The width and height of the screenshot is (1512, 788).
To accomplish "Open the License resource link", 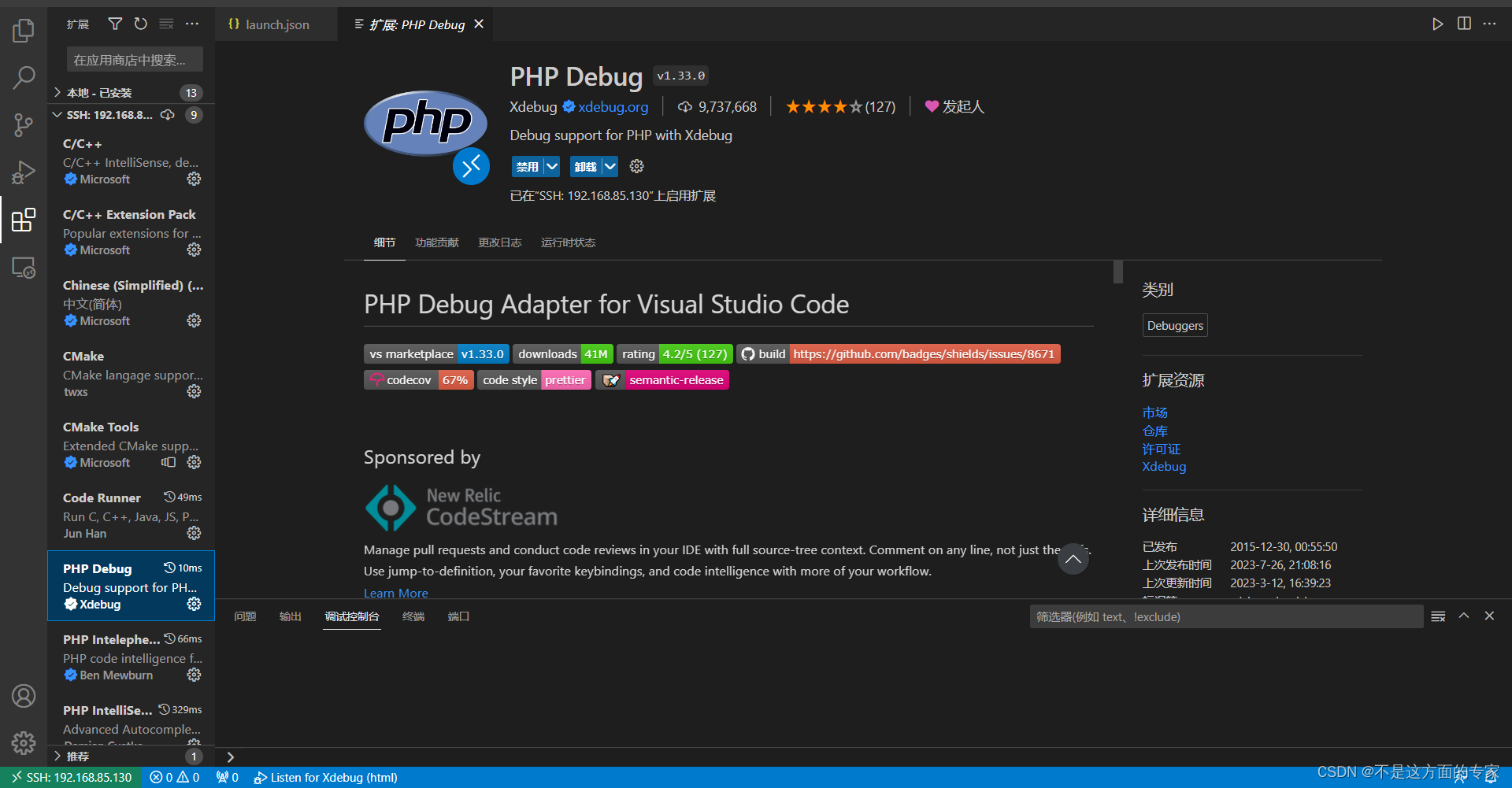I will (x=1162, y=449).
